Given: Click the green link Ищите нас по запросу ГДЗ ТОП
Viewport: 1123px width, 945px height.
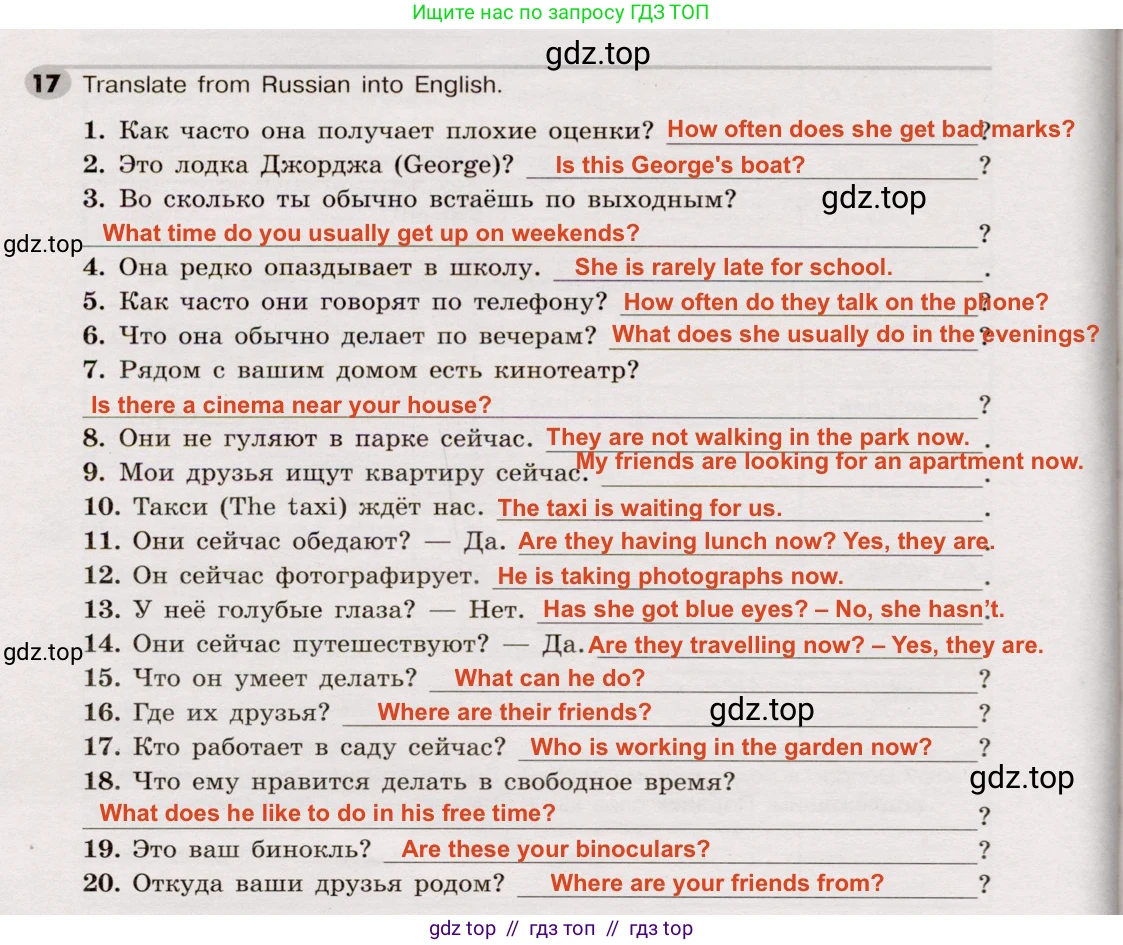Looking at the screenshot, I should (x=561, y=13).
